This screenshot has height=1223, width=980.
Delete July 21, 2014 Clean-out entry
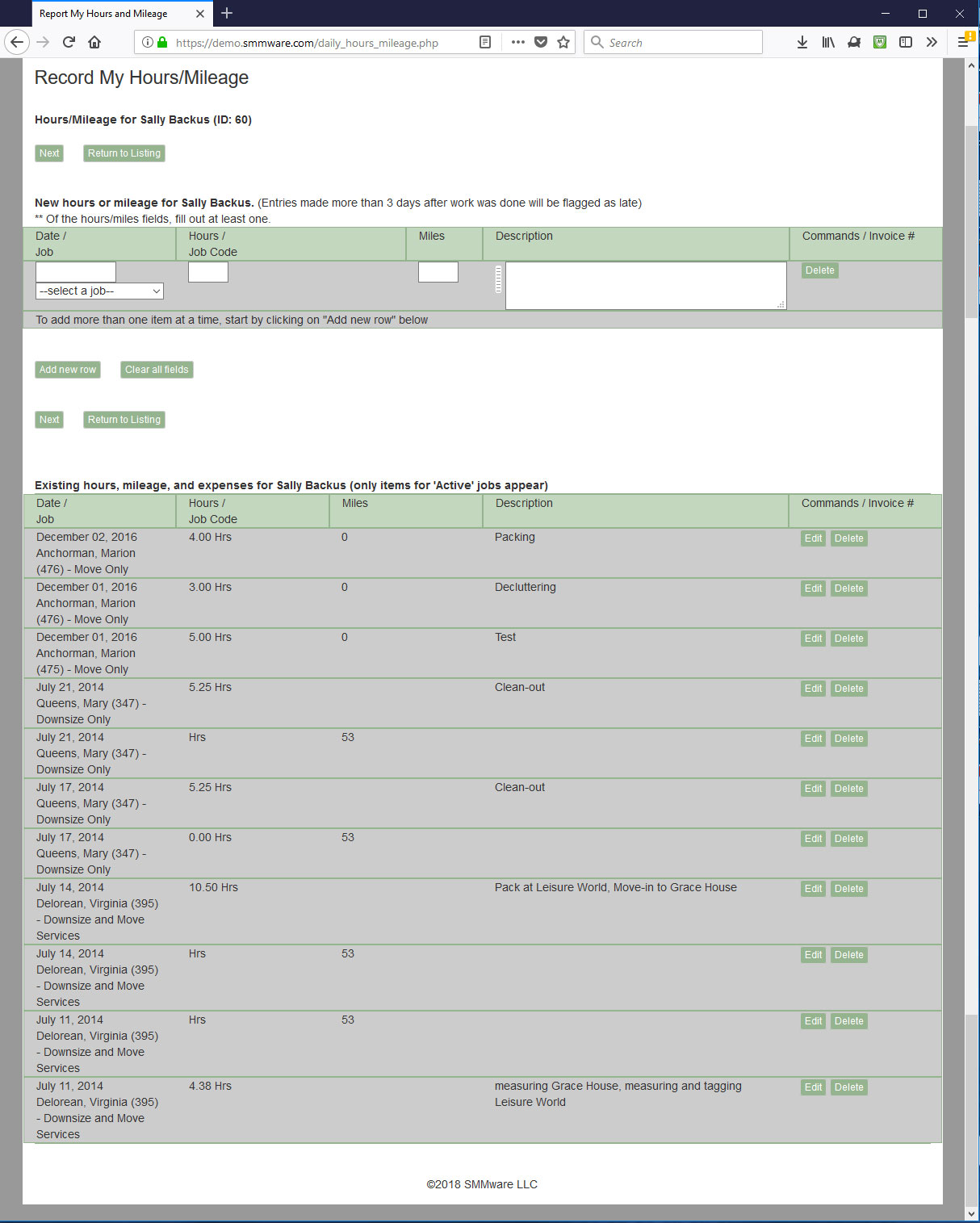coord(848,689)
